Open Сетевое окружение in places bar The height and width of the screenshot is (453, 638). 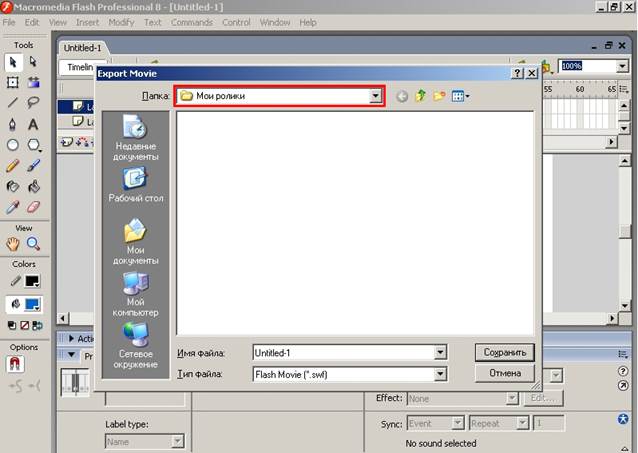coord(135,346)
